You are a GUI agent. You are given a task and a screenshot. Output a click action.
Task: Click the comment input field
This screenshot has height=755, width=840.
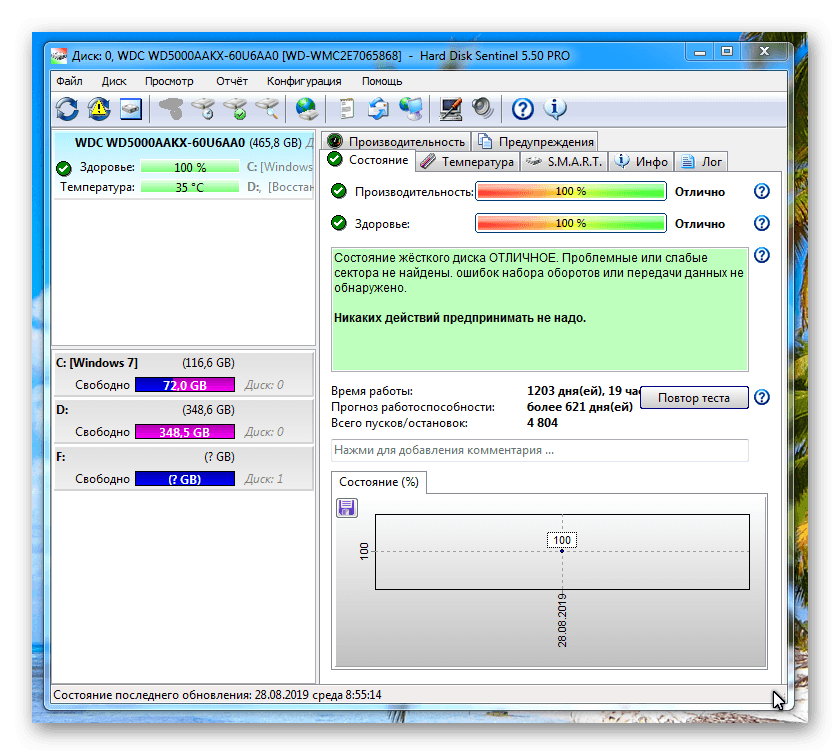click(540, 450)
